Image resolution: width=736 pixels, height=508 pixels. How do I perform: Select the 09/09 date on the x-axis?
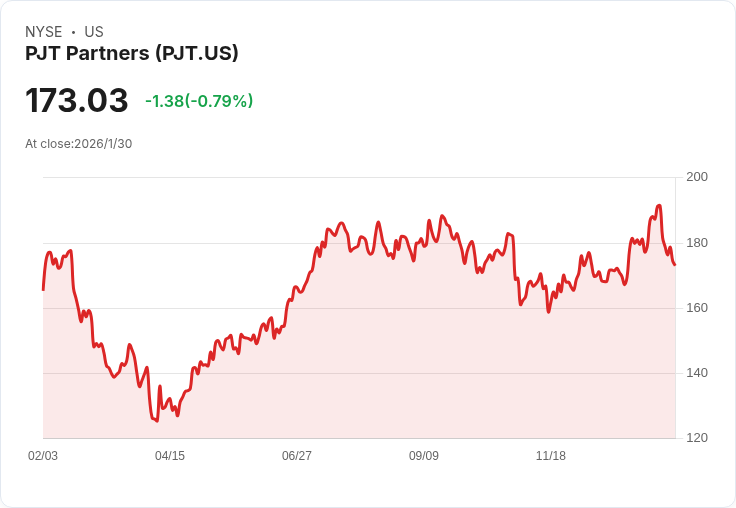424,456
